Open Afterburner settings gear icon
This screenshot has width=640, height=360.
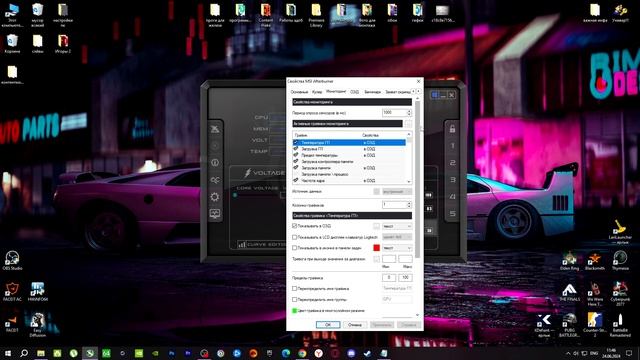[215, 197]
